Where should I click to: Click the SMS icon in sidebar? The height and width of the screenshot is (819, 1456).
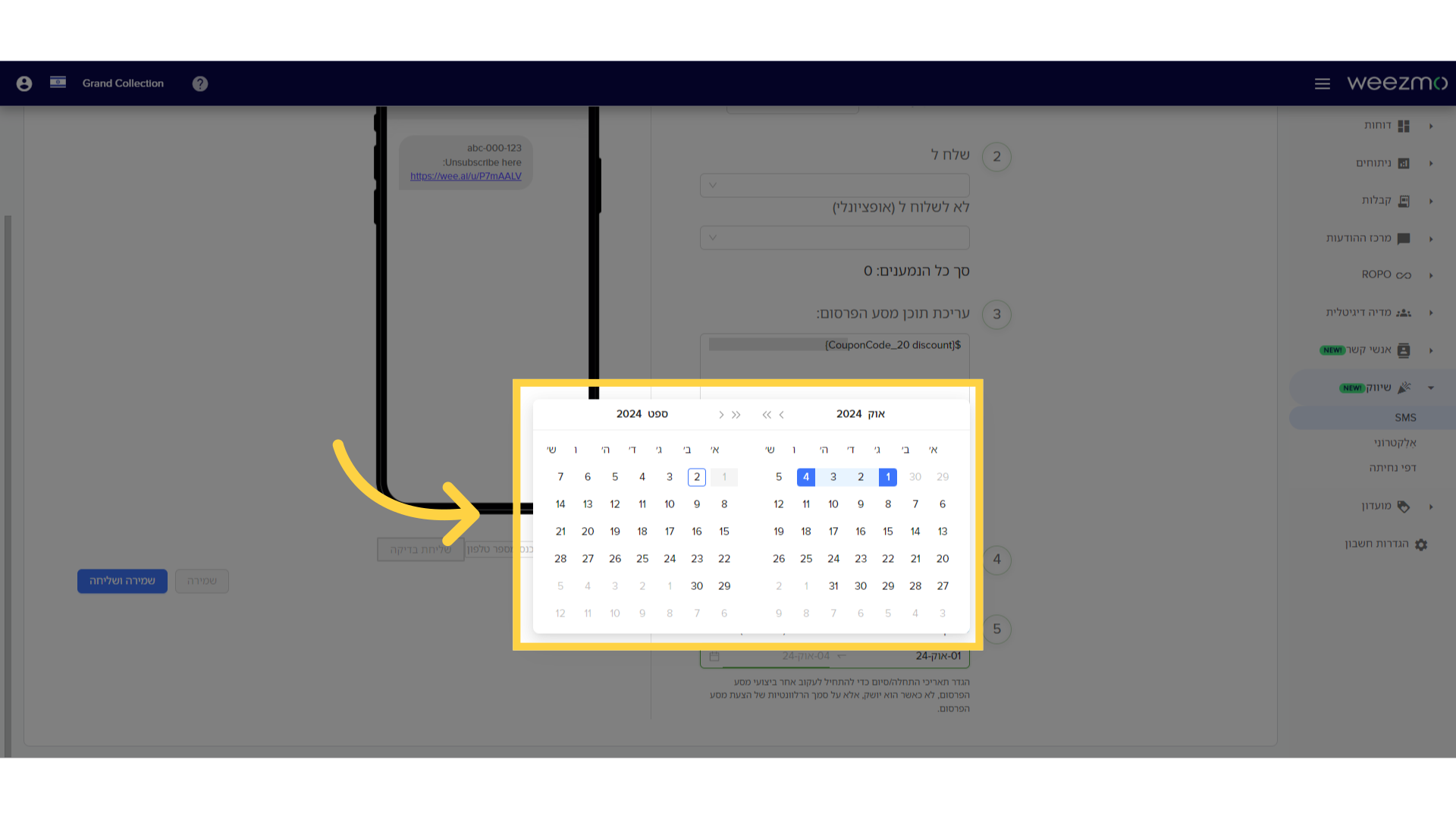click(x=1404, y=418)
